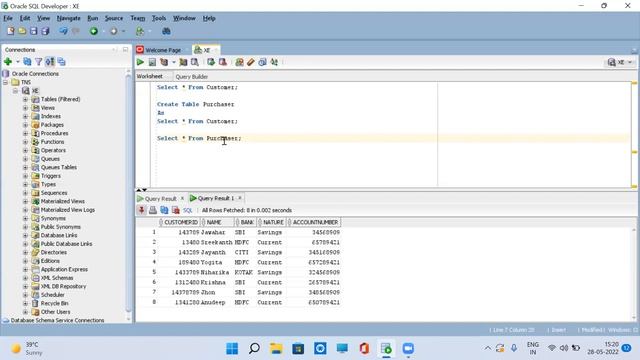Click the Rollback icon in worksheet toolbar
This screenshot has width=640, height=360.
pyautogui.click(x=222, y=62)
